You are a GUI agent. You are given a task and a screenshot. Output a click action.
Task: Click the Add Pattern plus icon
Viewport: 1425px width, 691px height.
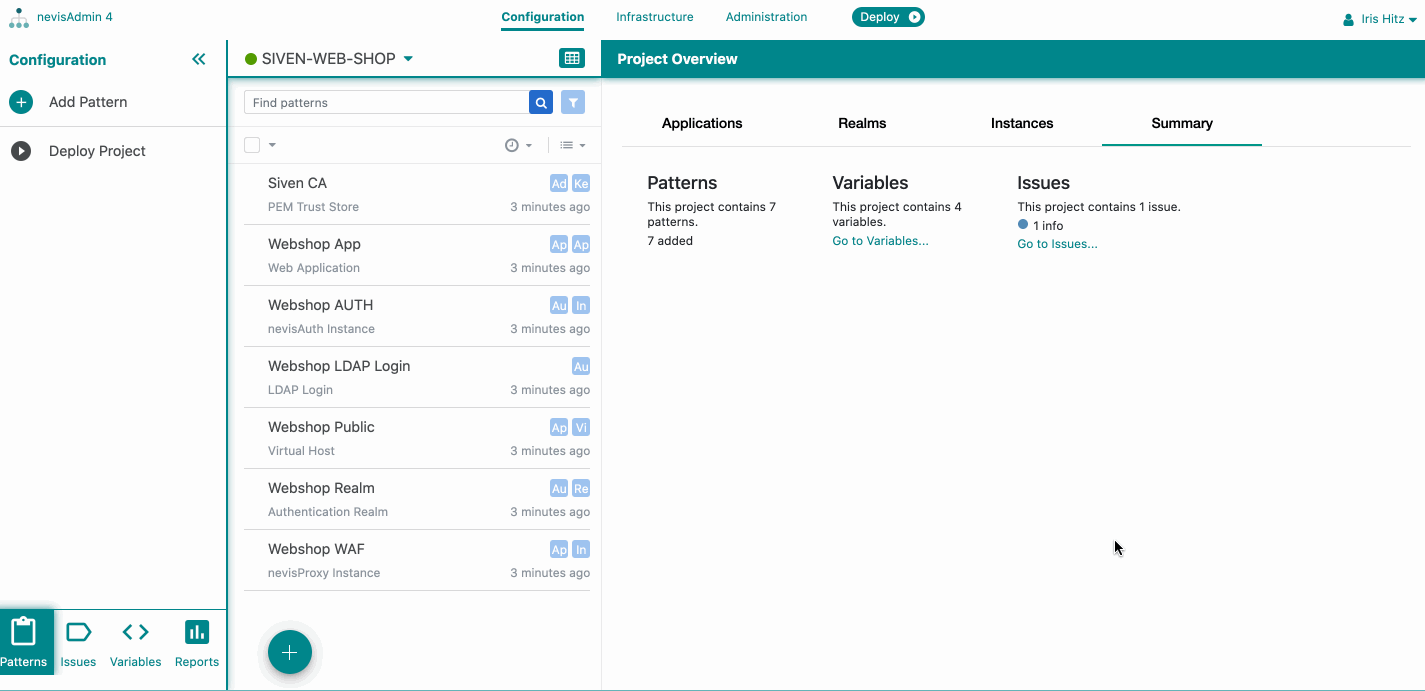[x=21, y=102]
